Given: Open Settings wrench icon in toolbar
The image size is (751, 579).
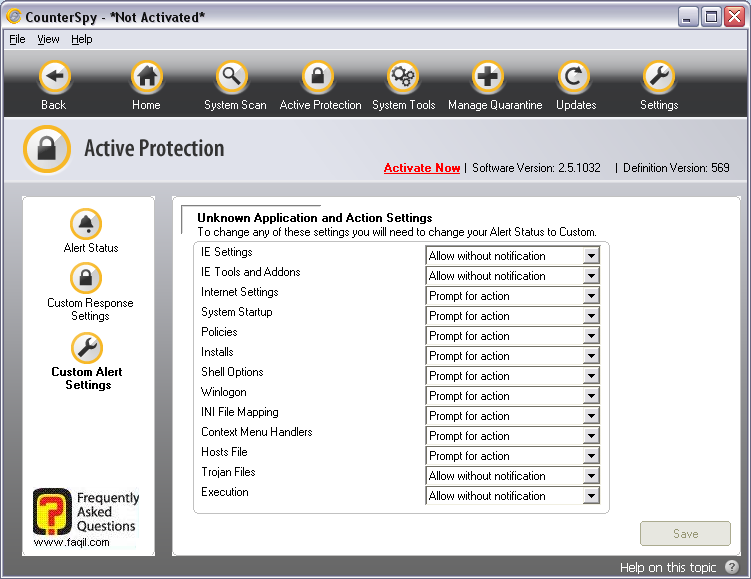Looking at the screenshot, I should pyautogui.click(x=658, y=77).
